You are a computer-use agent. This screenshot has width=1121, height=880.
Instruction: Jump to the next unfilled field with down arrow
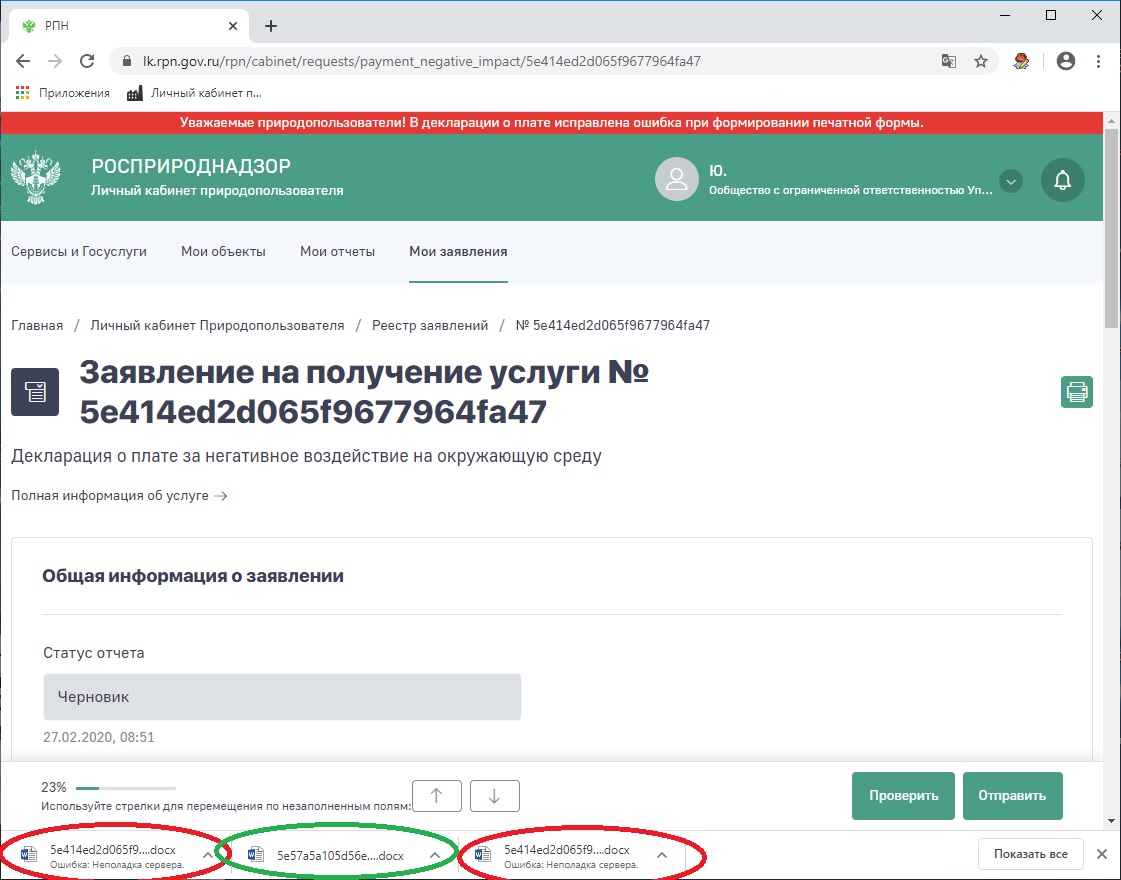tap(494, 796)
